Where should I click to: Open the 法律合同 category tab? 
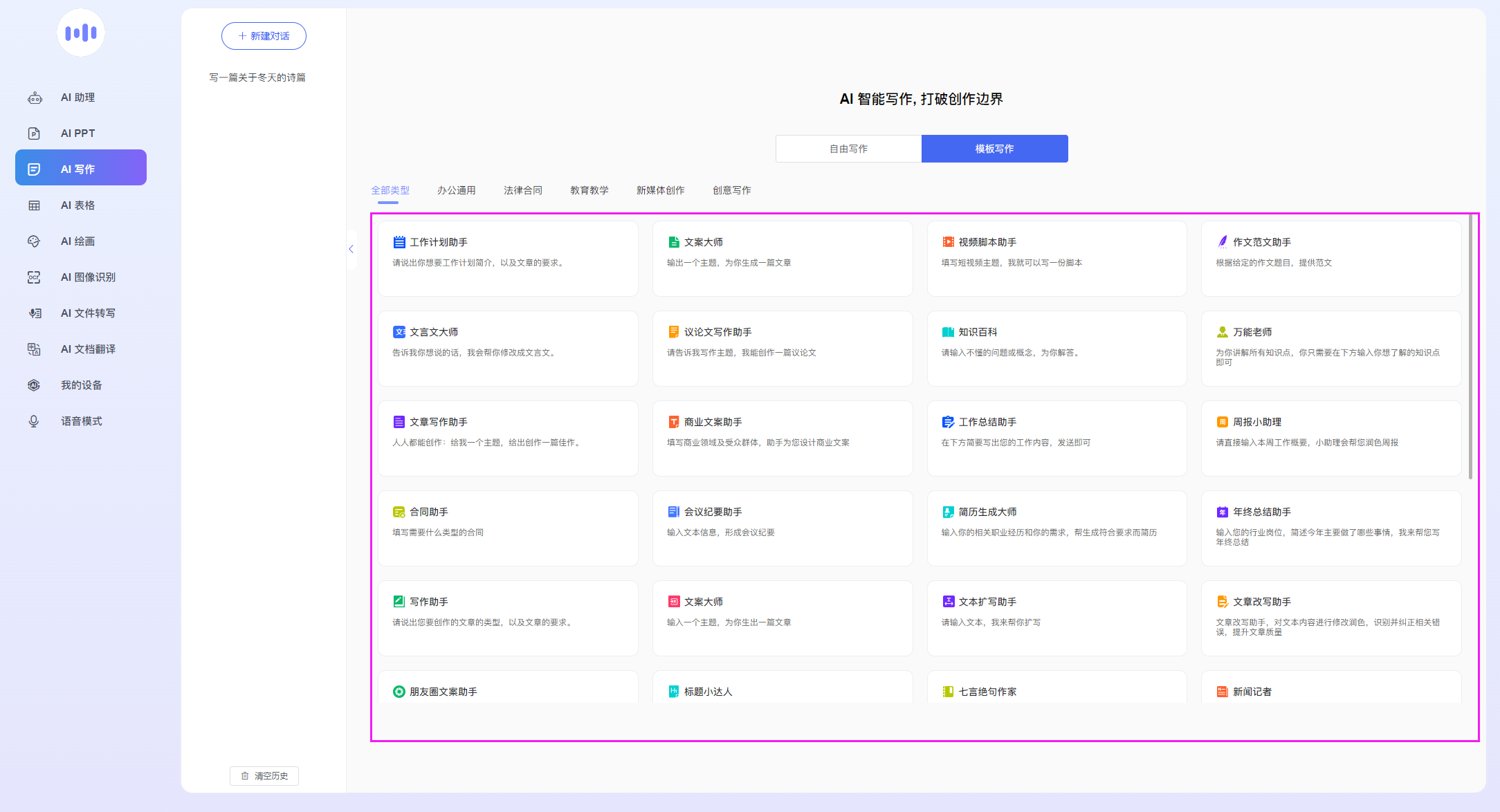(x=522, y=190)
